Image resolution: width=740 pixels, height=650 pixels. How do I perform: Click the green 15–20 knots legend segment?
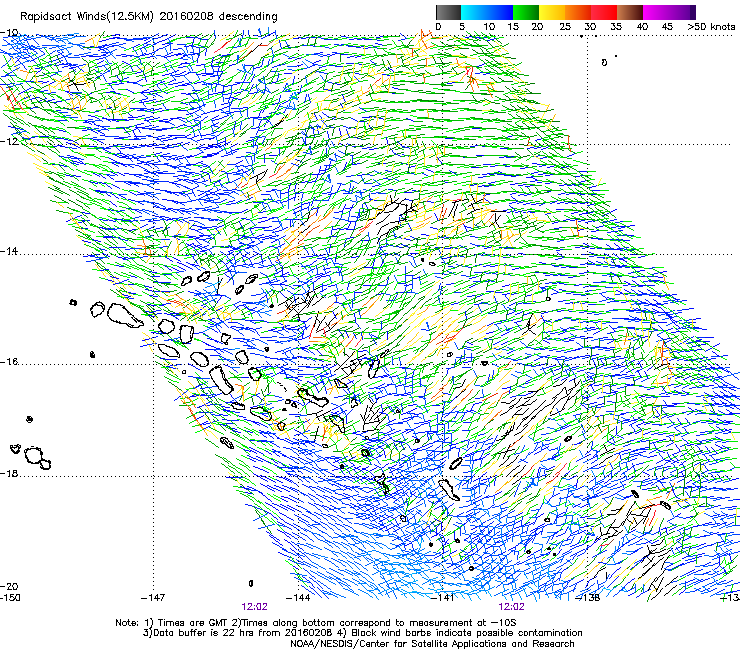pos(526,12)
